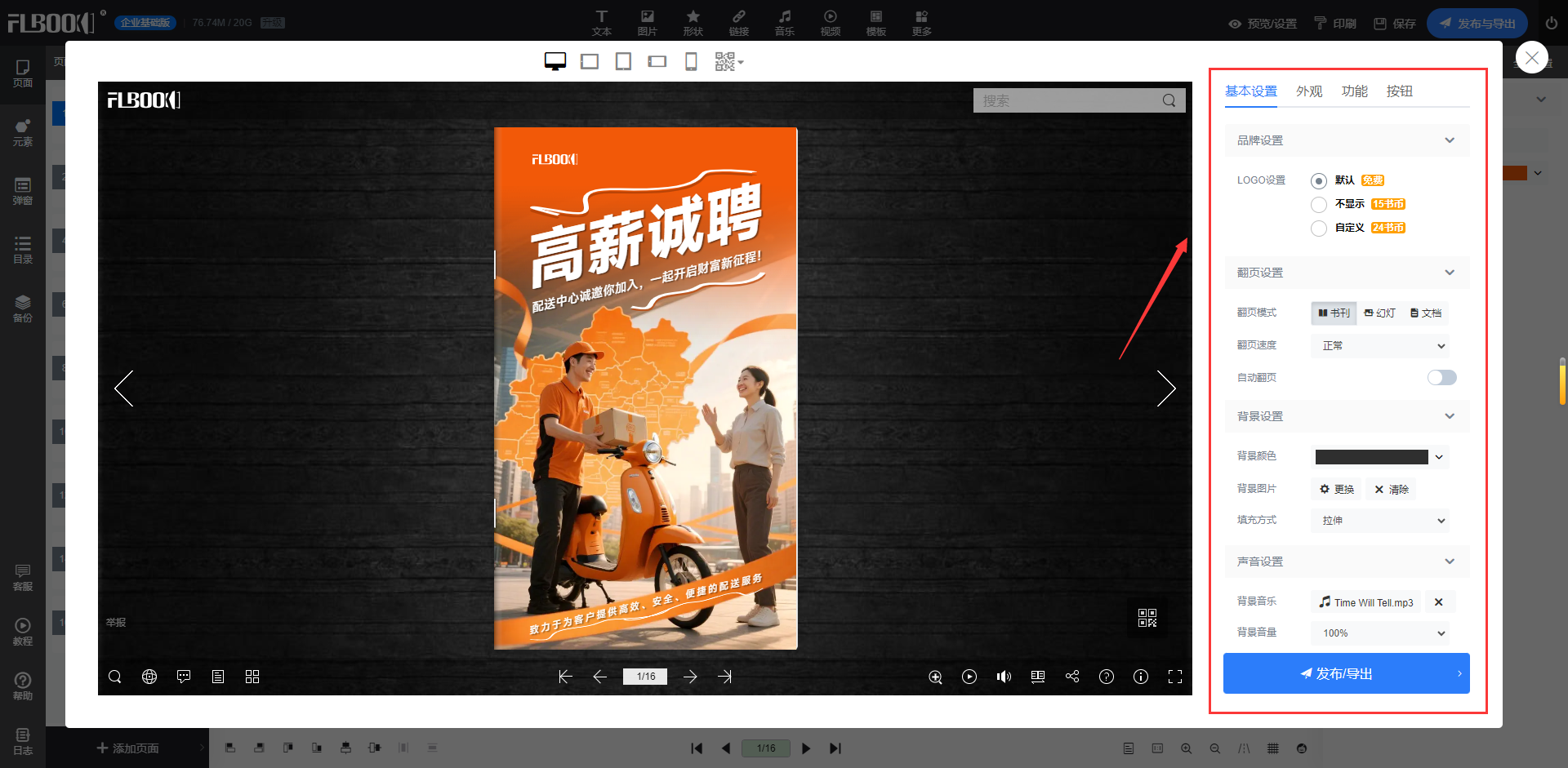Collapse the 品牌设置 section

1449,140
